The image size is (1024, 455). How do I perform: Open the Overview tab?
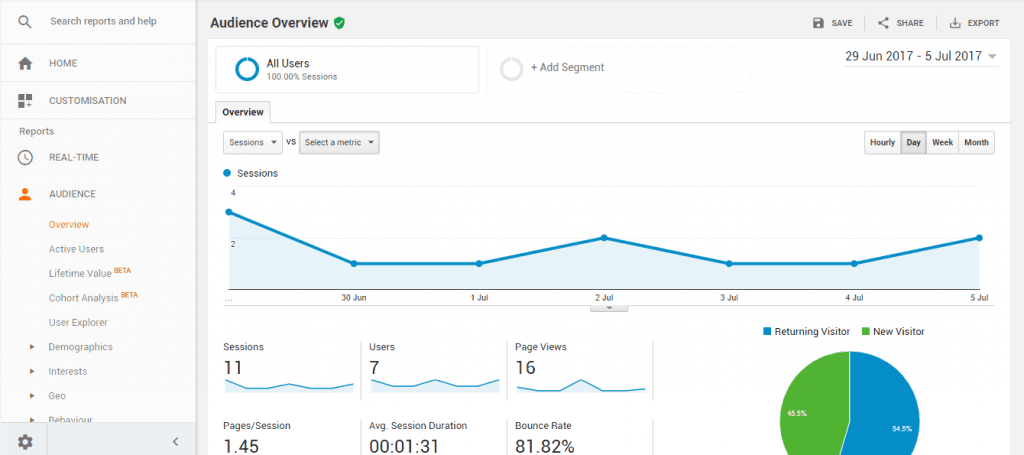click(x=243, y=112)
